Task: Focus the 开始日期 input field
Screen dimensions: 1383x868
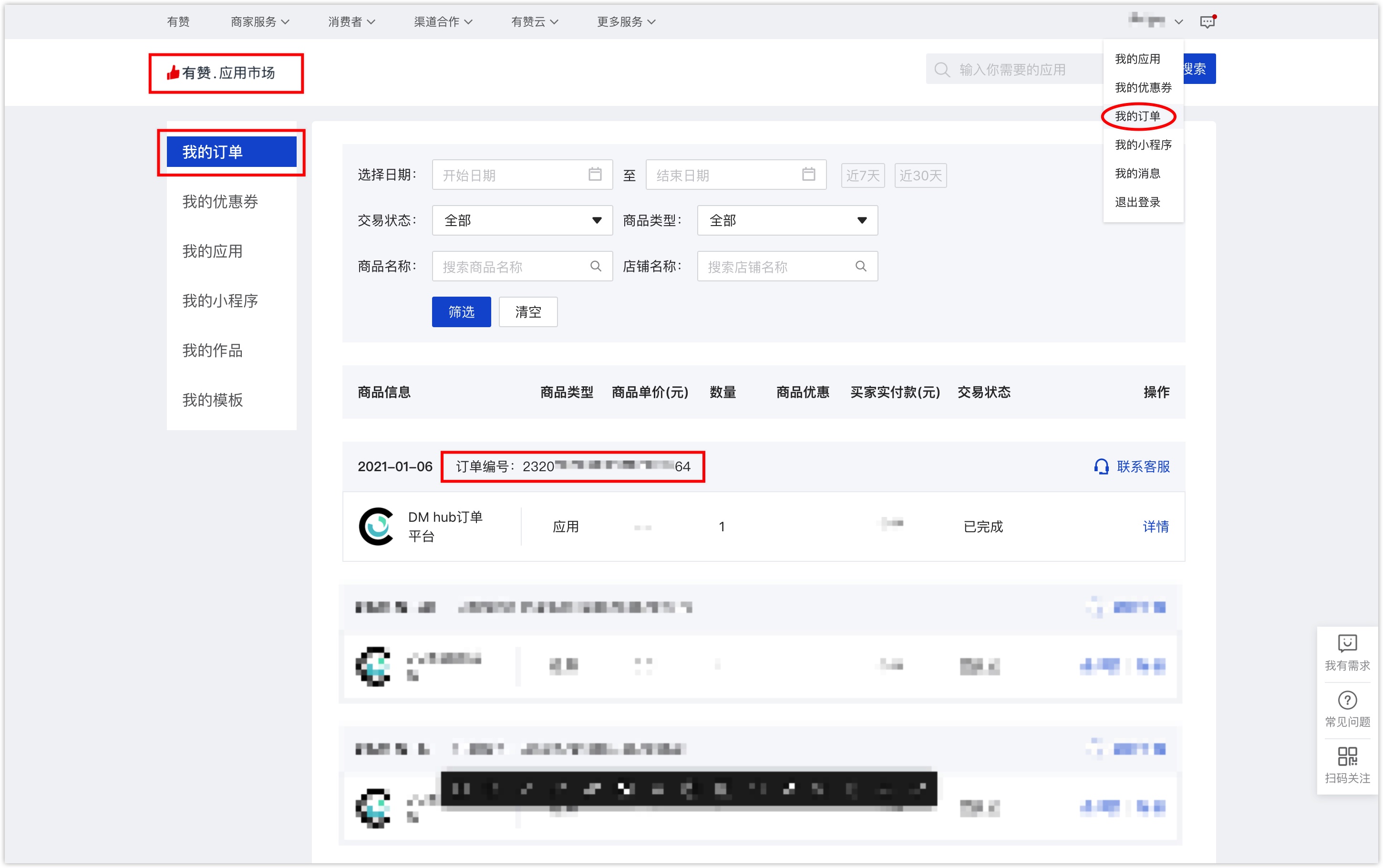Action: click(x=522, y=175)
